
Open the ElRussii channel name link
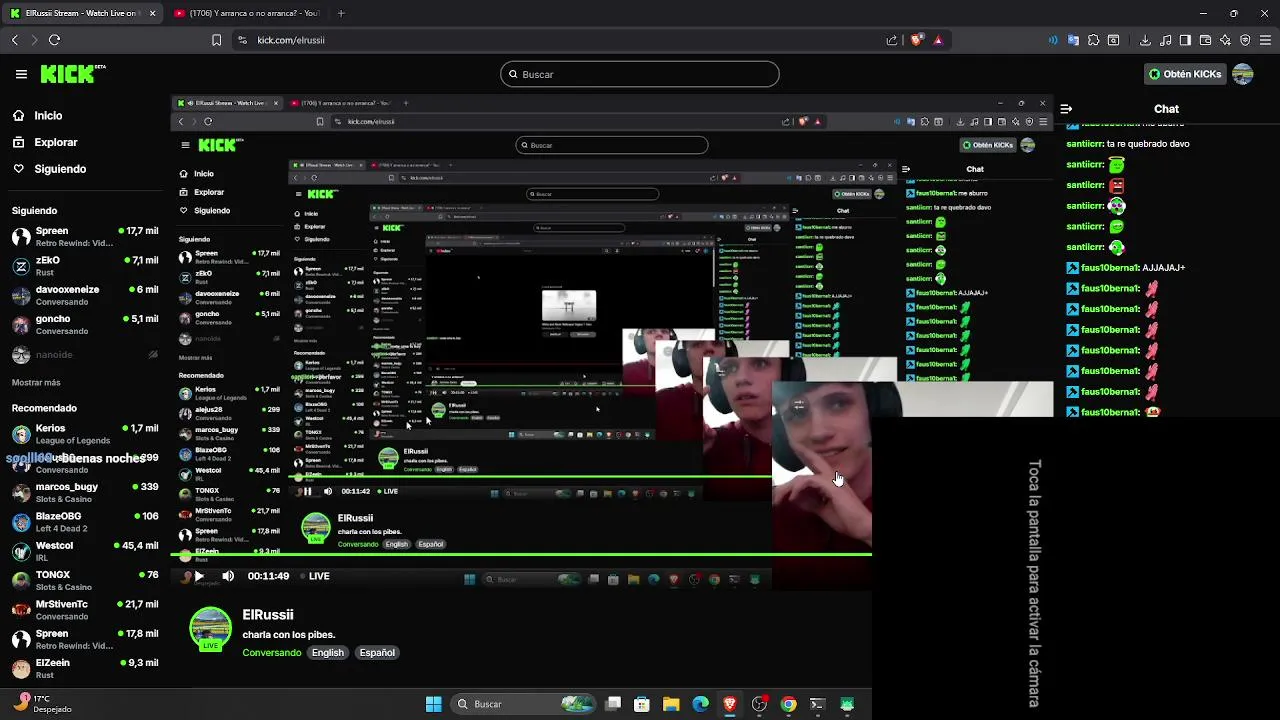pyautogui.click(x=268, y=615)
